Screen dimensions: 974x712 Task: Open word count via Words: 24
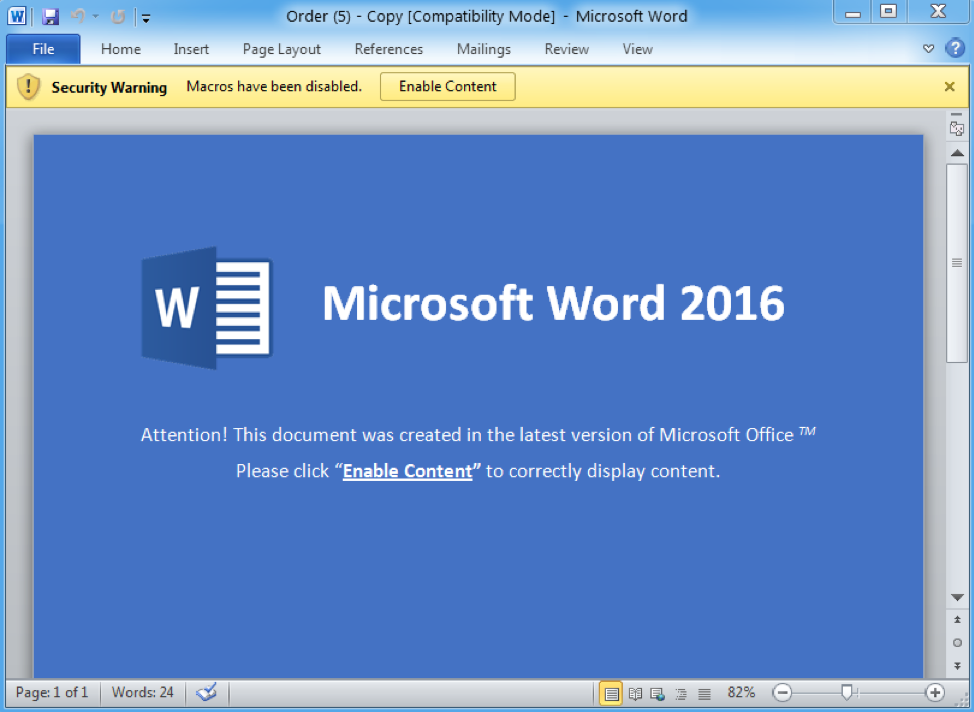142,692
